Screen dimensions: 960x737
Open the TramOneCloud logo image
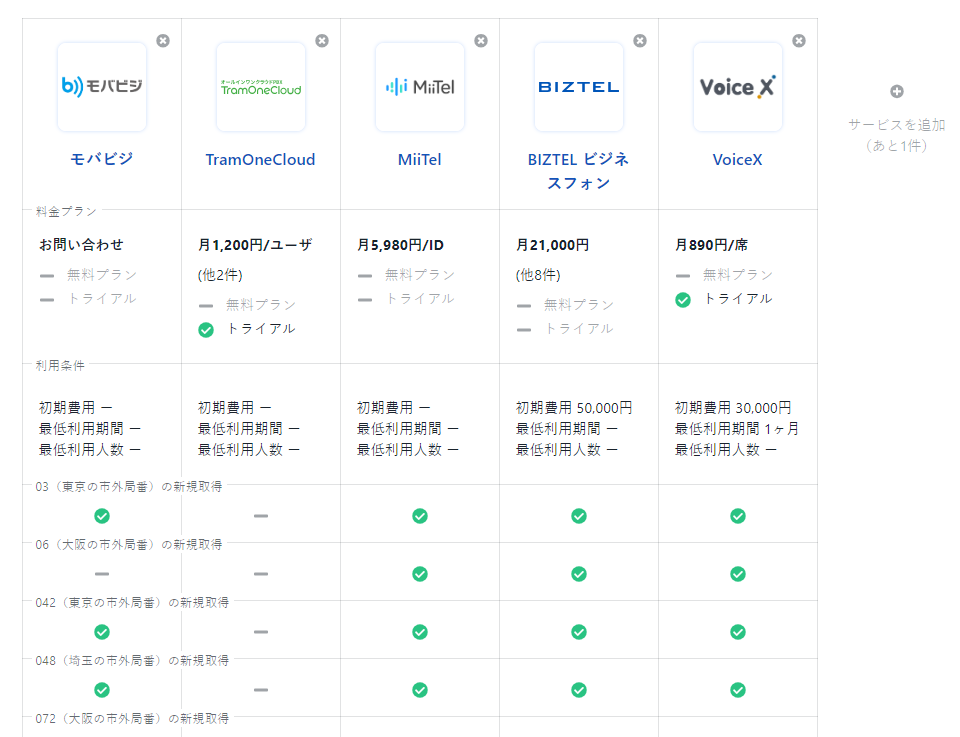pyautogui.click(x=261, y=87)
